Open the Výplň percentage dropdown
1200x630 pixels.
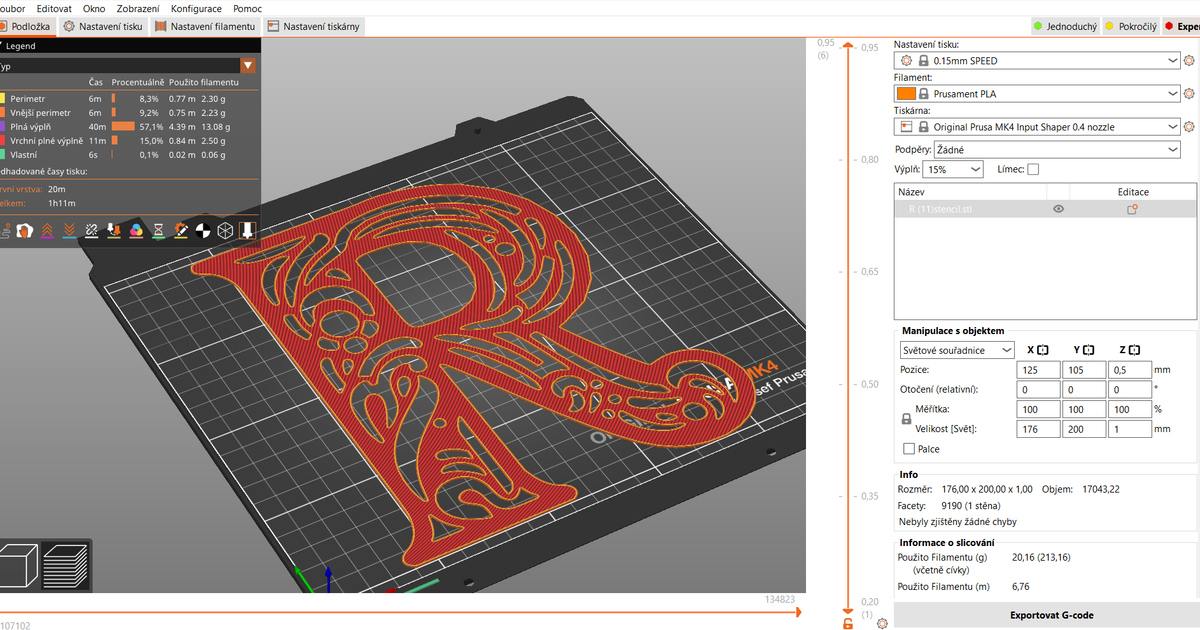[x=953, y=168]
